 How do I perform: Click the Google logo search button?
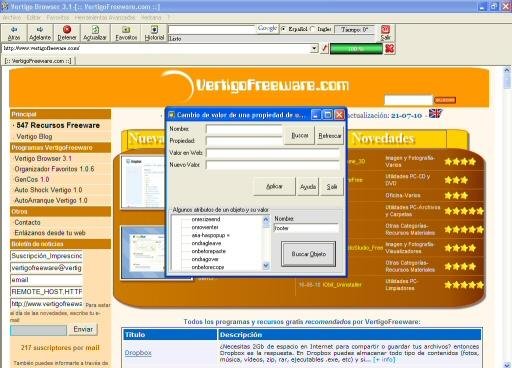pyautogui.click(x=267, y=29)
